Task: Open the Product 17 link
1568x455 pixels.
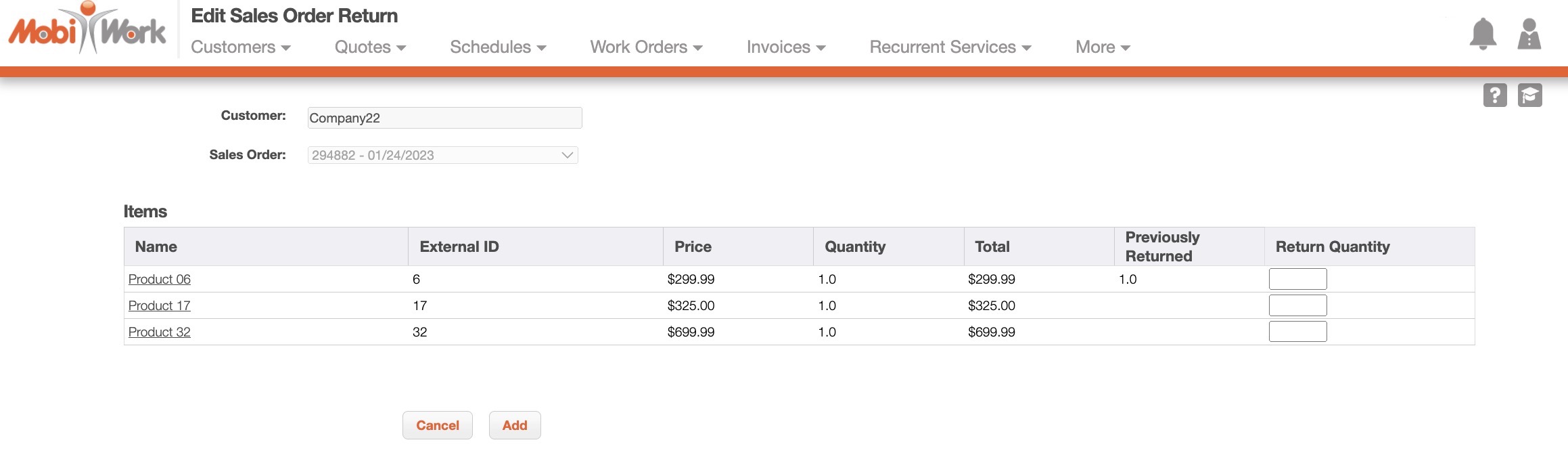Action: click(160, 305)
